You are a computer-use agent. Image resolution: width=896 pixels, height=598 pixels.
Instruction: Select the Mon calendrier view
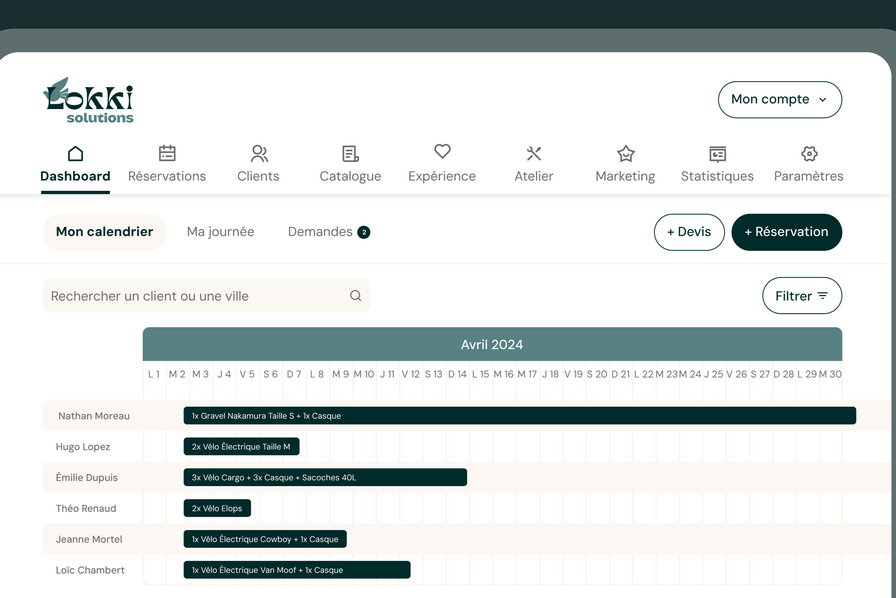coord(105,232)
